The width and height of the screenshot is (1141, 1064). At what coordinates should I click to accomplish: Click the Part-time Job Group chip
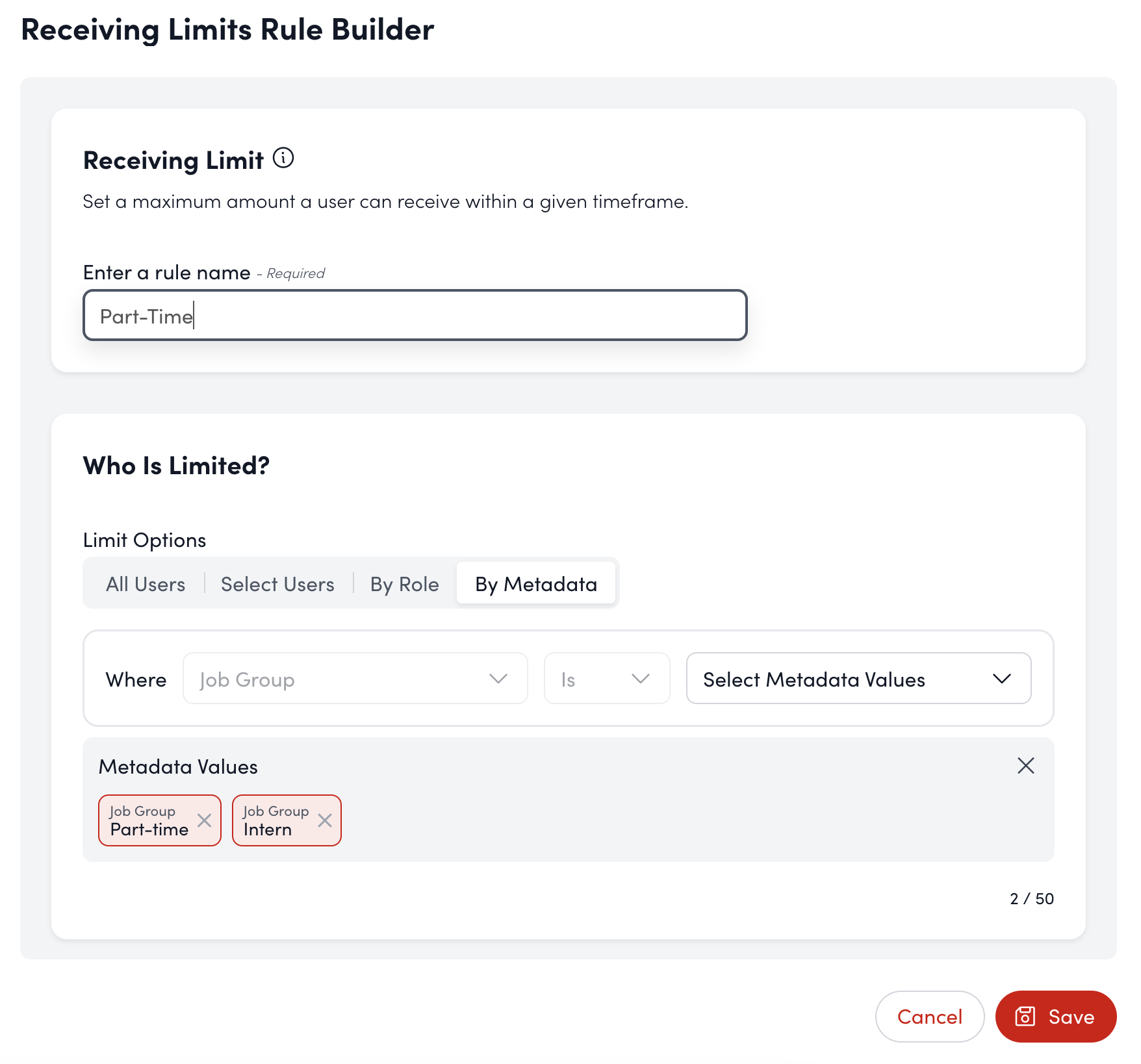tap(149, 820)
